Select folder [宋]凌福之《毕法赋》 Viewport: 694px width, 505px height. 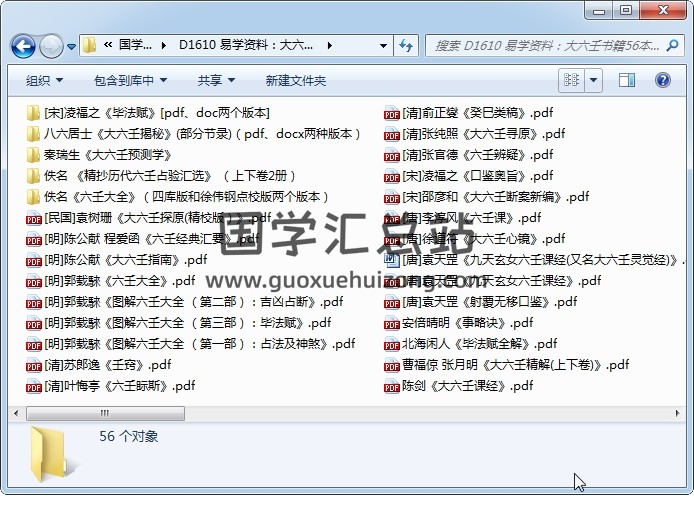click(148, 113)
